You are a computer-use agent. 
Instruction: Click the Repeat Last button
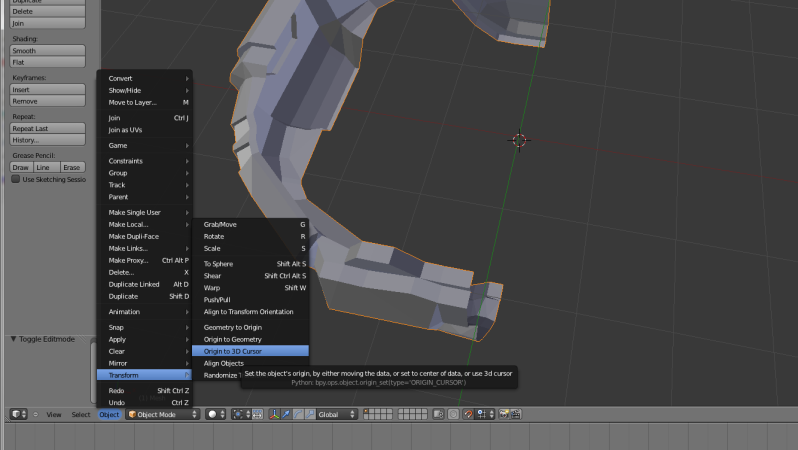point(47,128)
